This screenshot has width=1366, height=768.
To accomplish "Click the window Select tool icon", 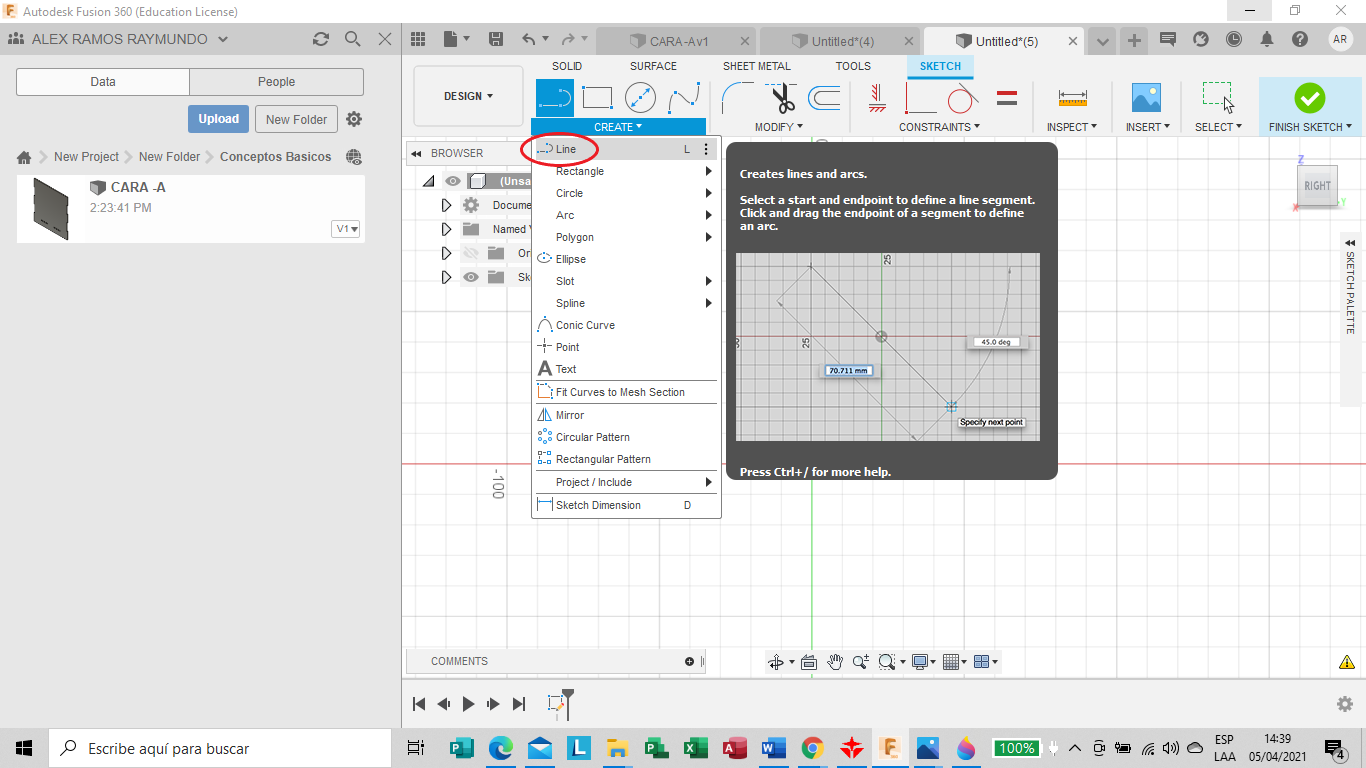I will point(1218,97).
